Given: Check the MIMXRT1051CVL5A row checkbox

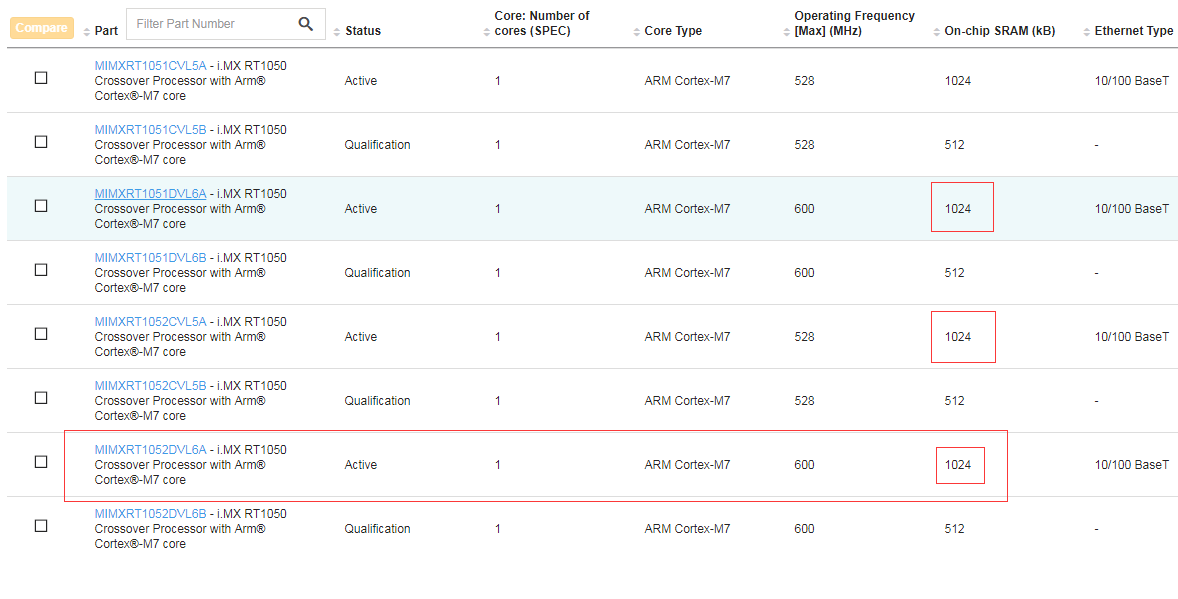Looking at the screenshot, I should [x=41, y=78].
